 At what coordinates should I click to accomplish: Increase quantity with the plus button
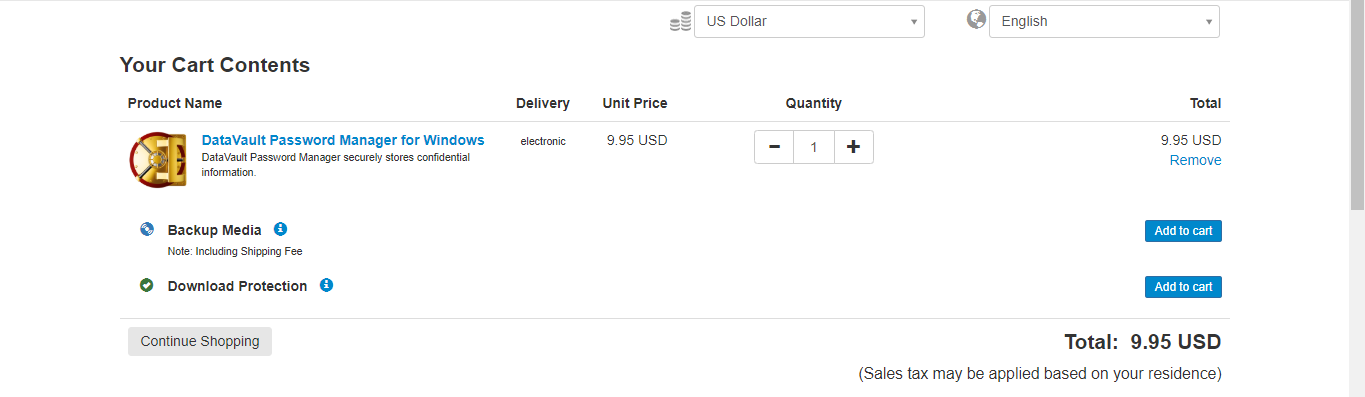coord(853,147)
